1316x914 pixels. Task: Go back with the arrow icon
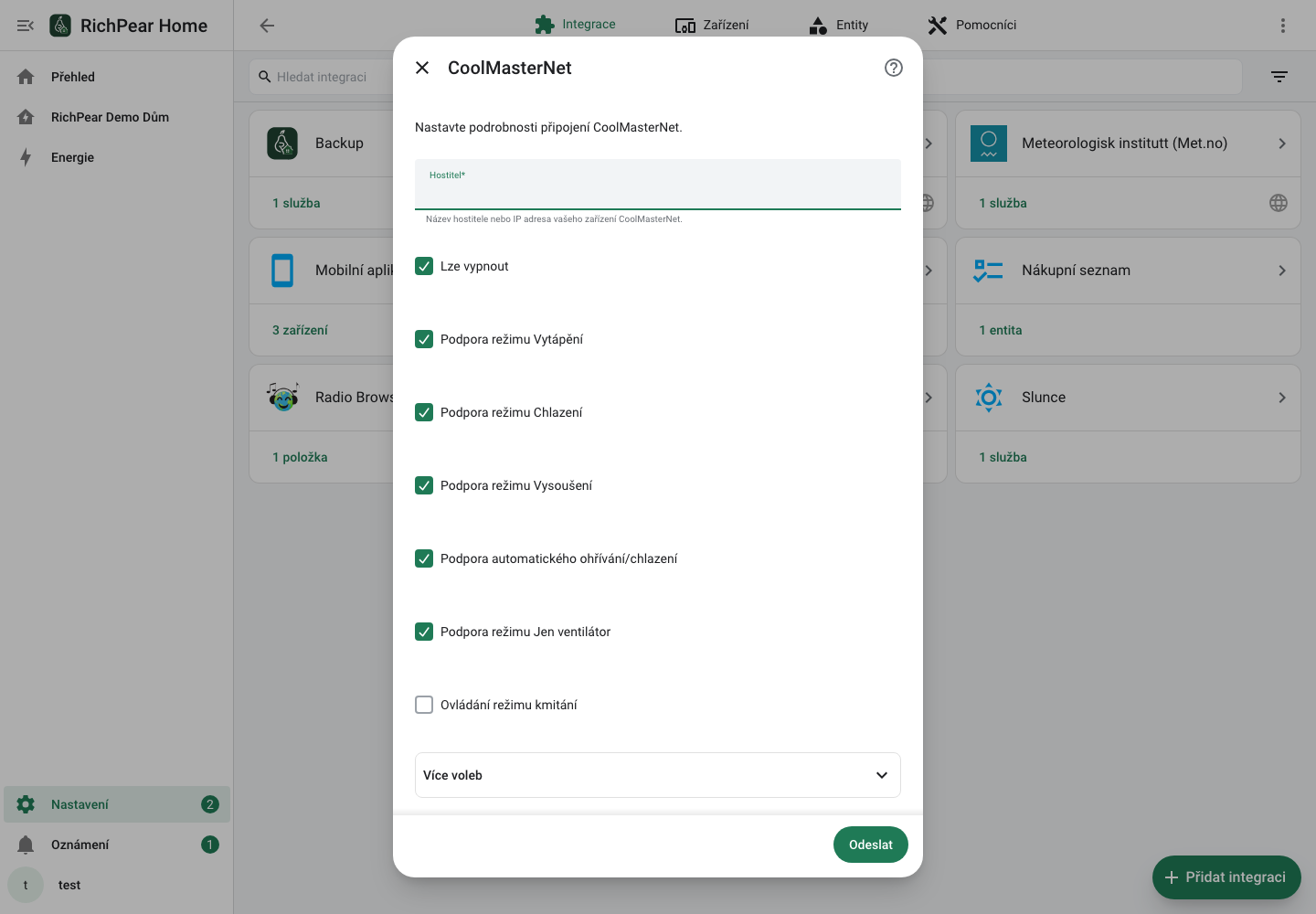267,26
